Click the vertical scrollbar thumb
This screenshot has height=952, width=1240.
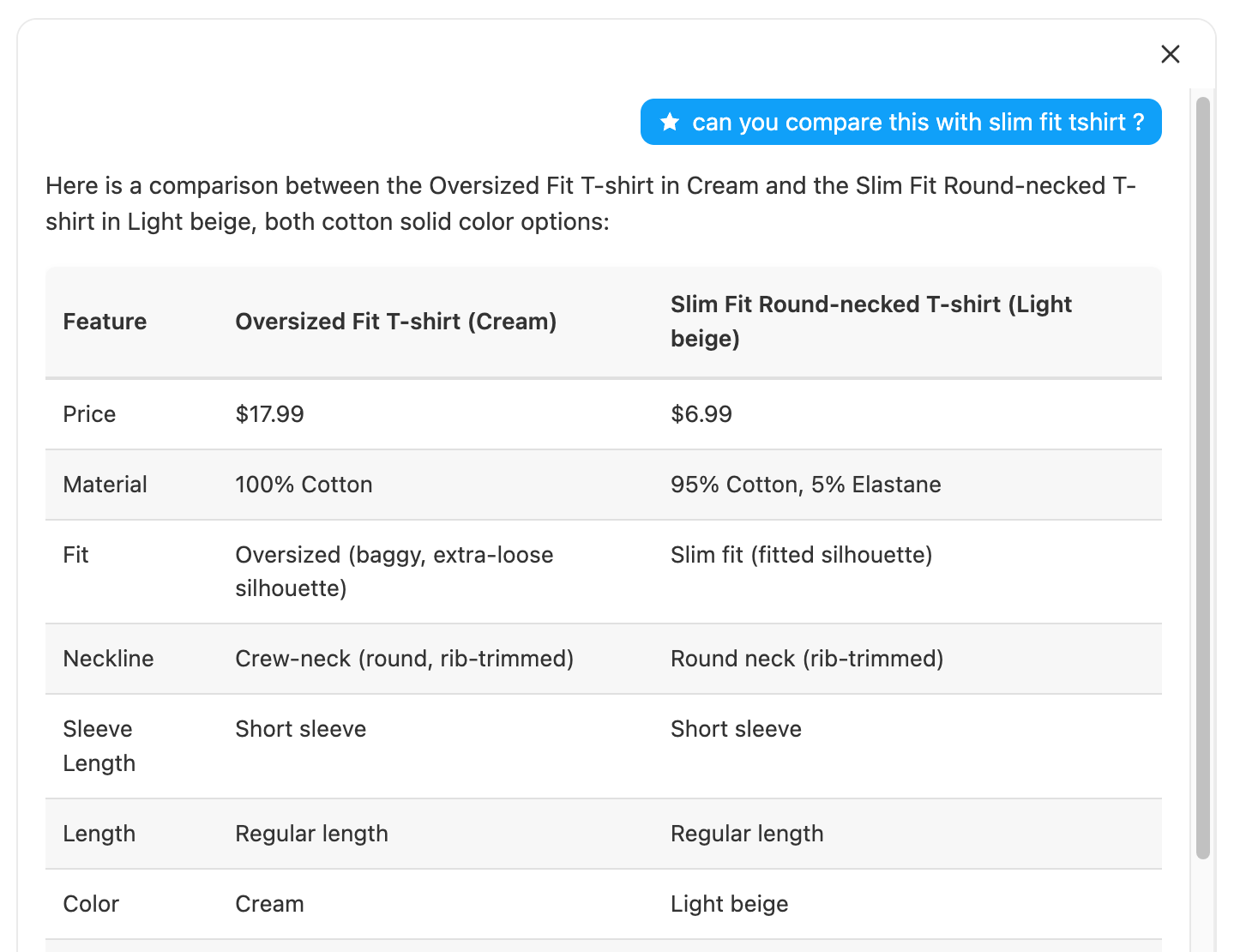1203,477
